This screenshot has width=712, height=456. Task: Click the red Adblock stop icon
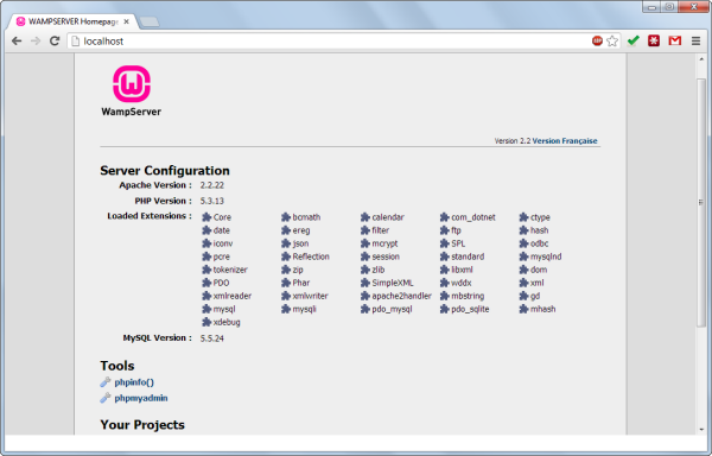(597, 41)
